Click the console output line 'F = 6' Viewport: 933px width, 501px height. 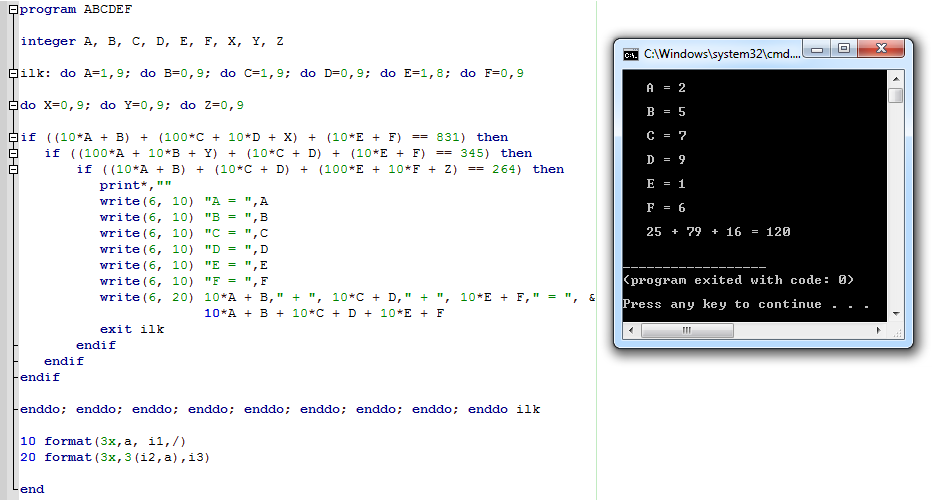coord(666,208)
